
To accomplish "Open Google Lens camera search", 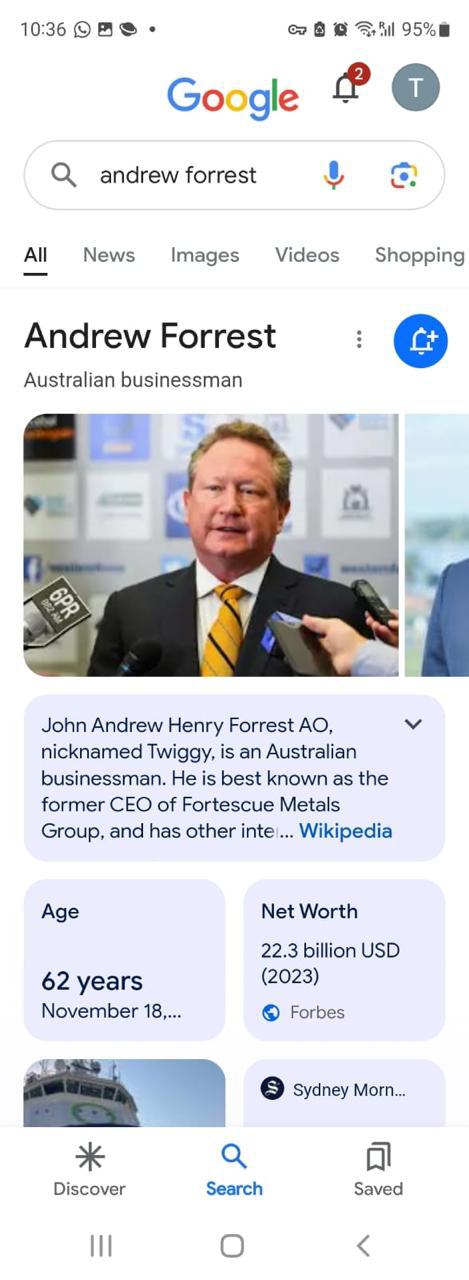I will click(x=403, y=176).
